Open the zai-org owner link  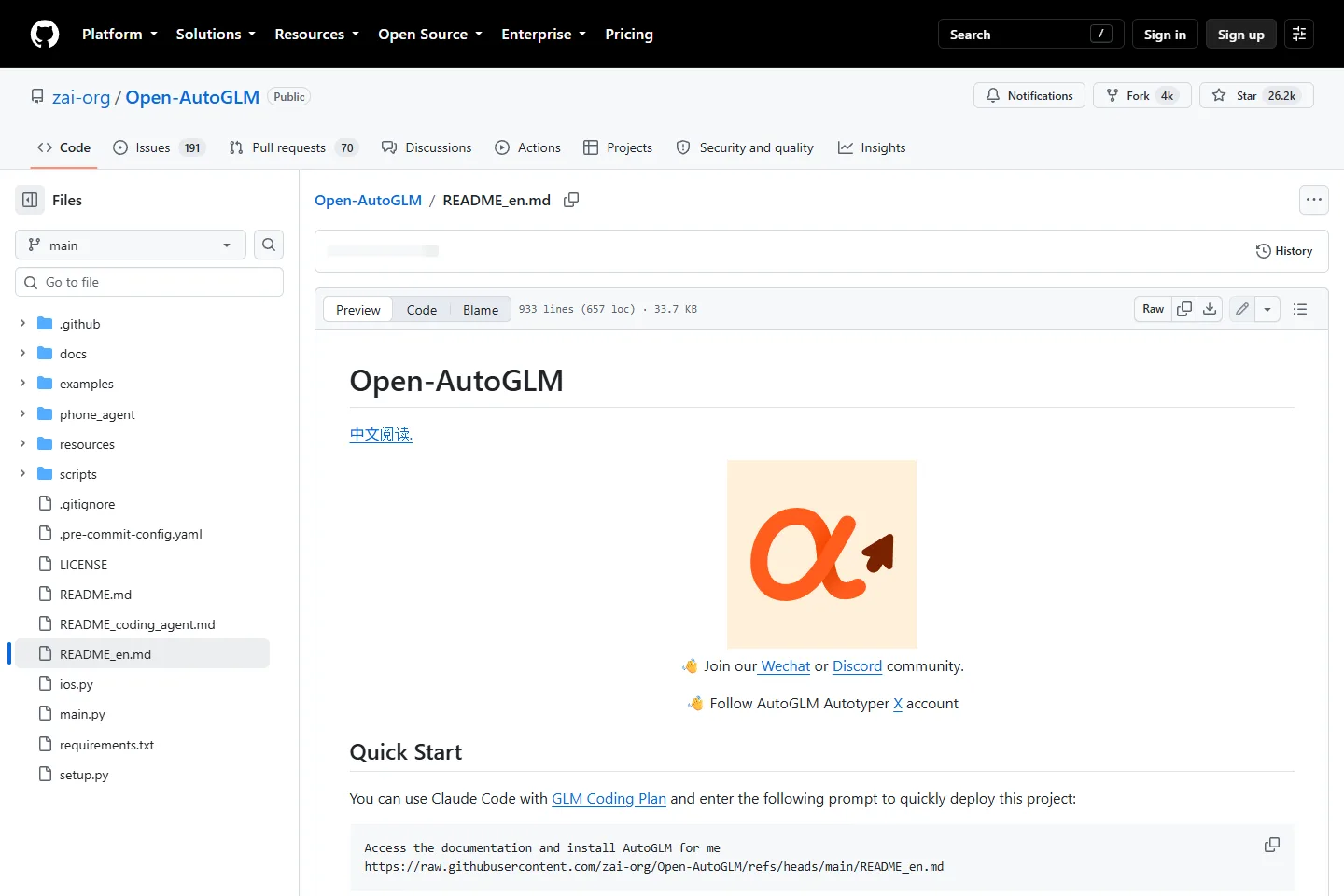pyautogui.click(x=81, y=97)
